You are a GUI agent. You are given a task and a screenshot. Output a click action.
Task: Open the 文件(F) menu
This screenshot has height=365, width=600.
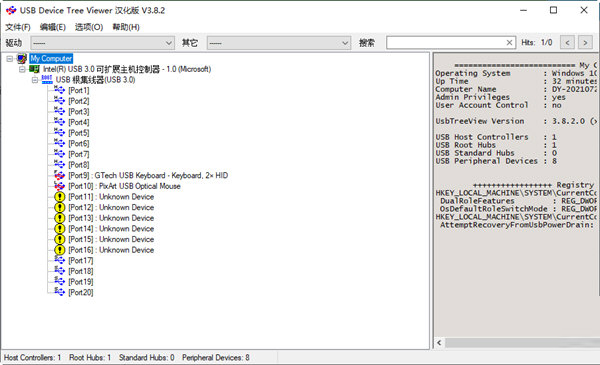click(18, 27)
